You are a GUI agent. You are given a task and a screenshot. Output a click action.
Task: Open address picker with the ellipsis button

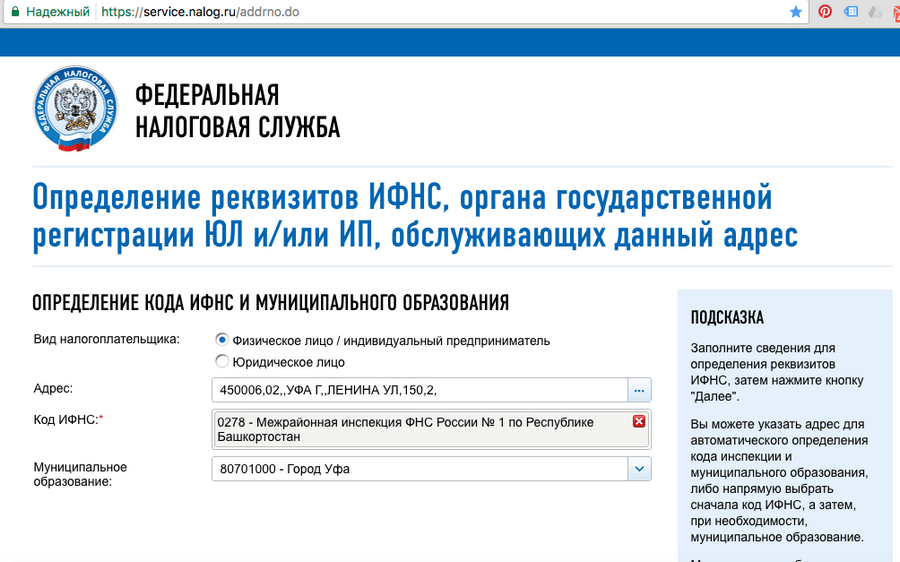point(639,389)
